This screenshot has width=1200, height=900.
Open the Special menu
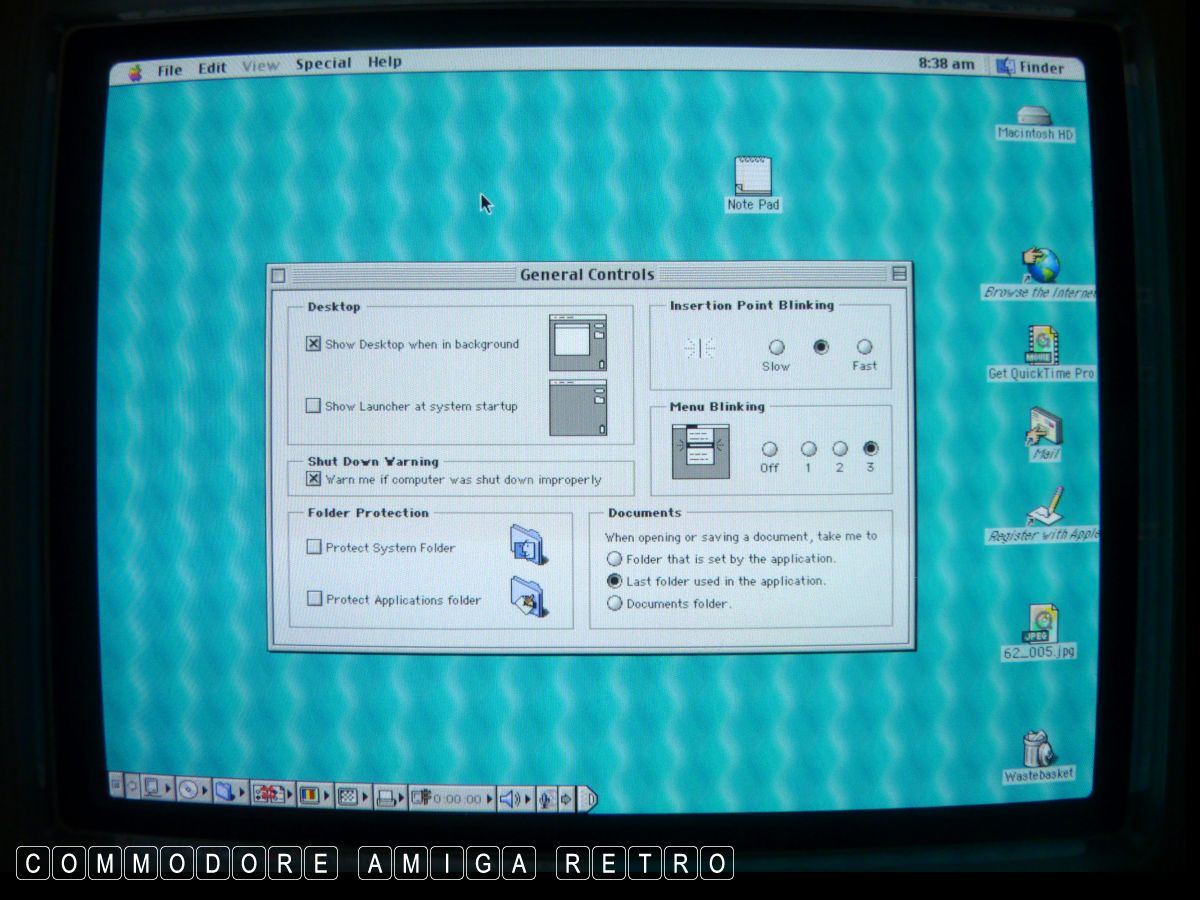click(323, 63)
